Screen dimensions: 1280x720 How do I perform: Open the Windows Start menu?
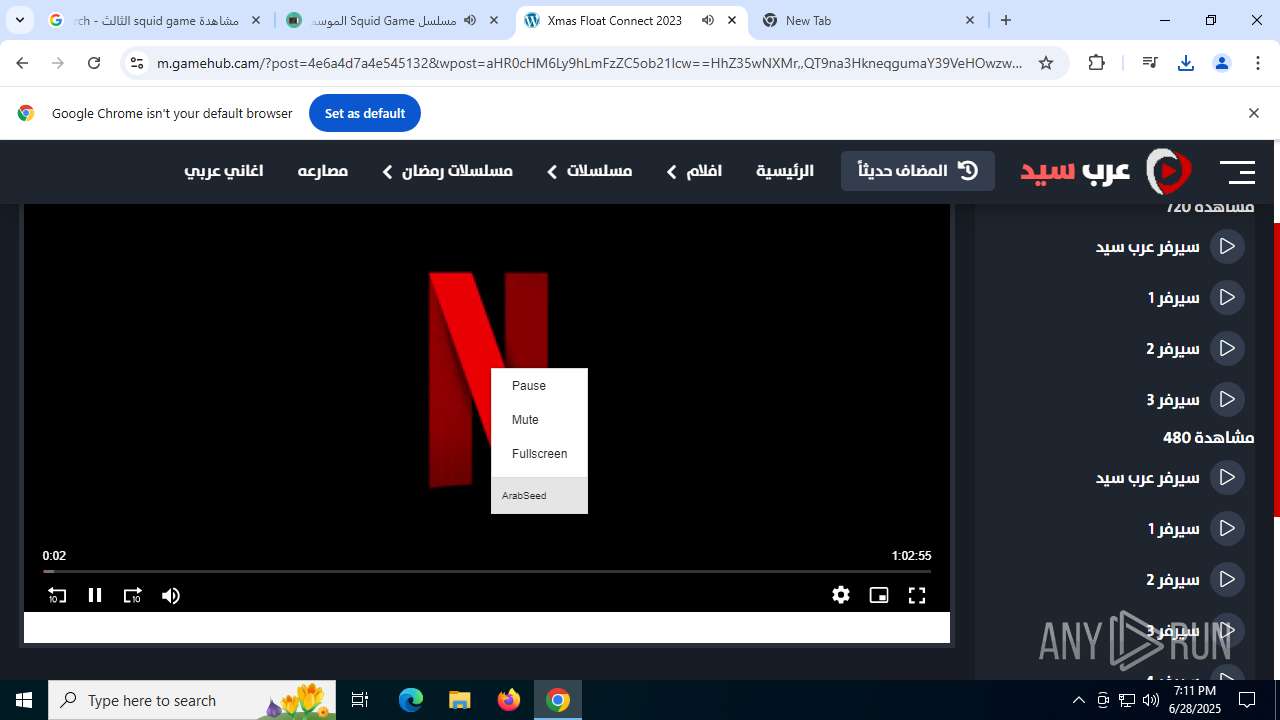click(x=24, y=700)
